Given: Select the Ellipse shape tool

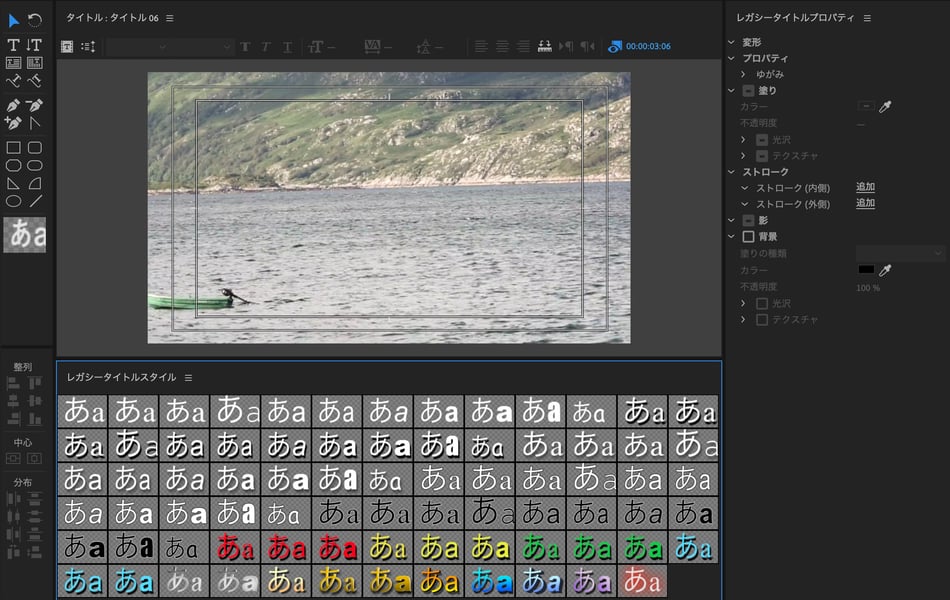Looking at the screenshot, I should click(14, 201).
